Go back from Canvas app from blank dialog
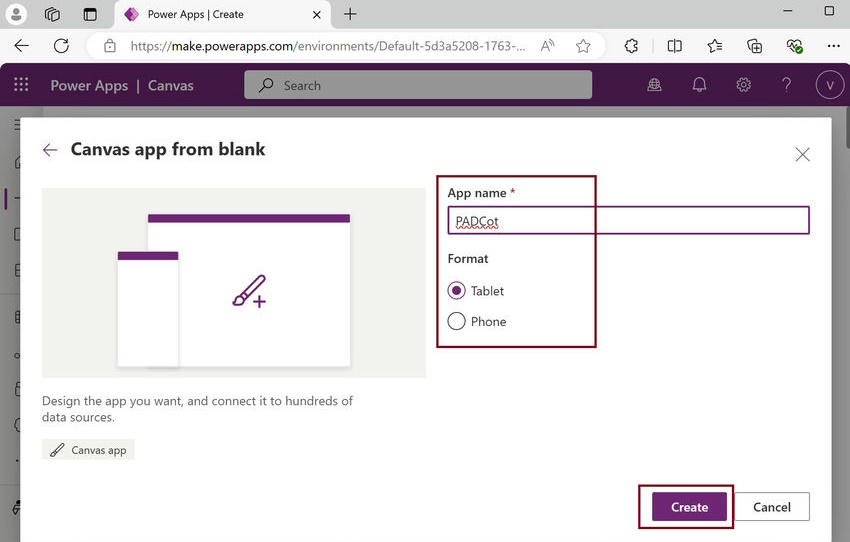 [50, 150]
